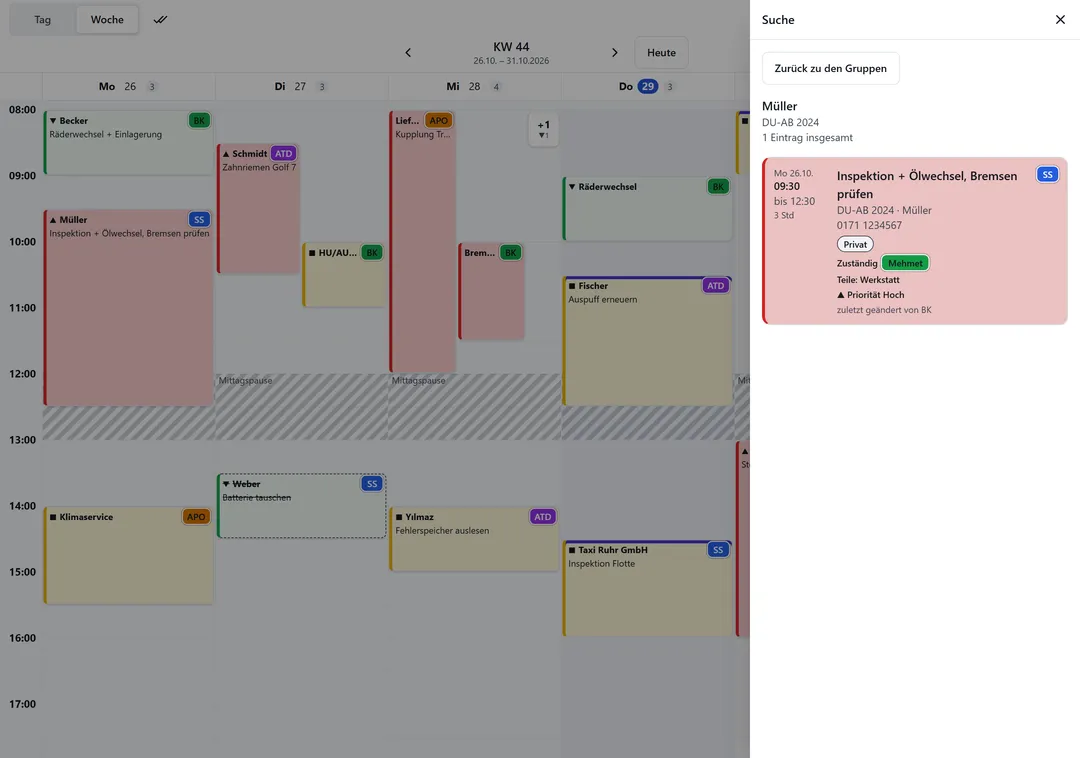Viewport: 1080px width, 758px height.
Task: Open the Schmidt Zahnriemen Golf 7 appointment
Action: (x=258, y=209)
